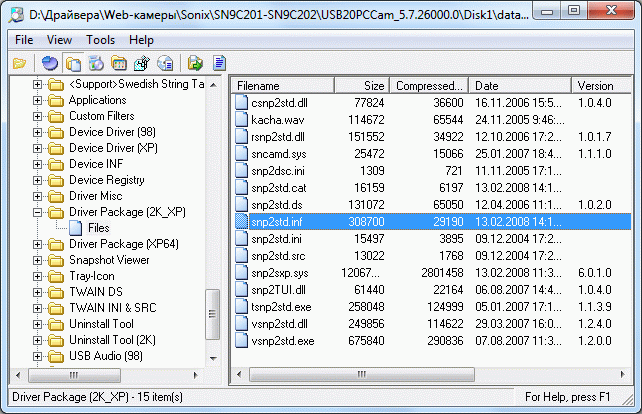Expand the Applications tree node

tap(37, 100)
